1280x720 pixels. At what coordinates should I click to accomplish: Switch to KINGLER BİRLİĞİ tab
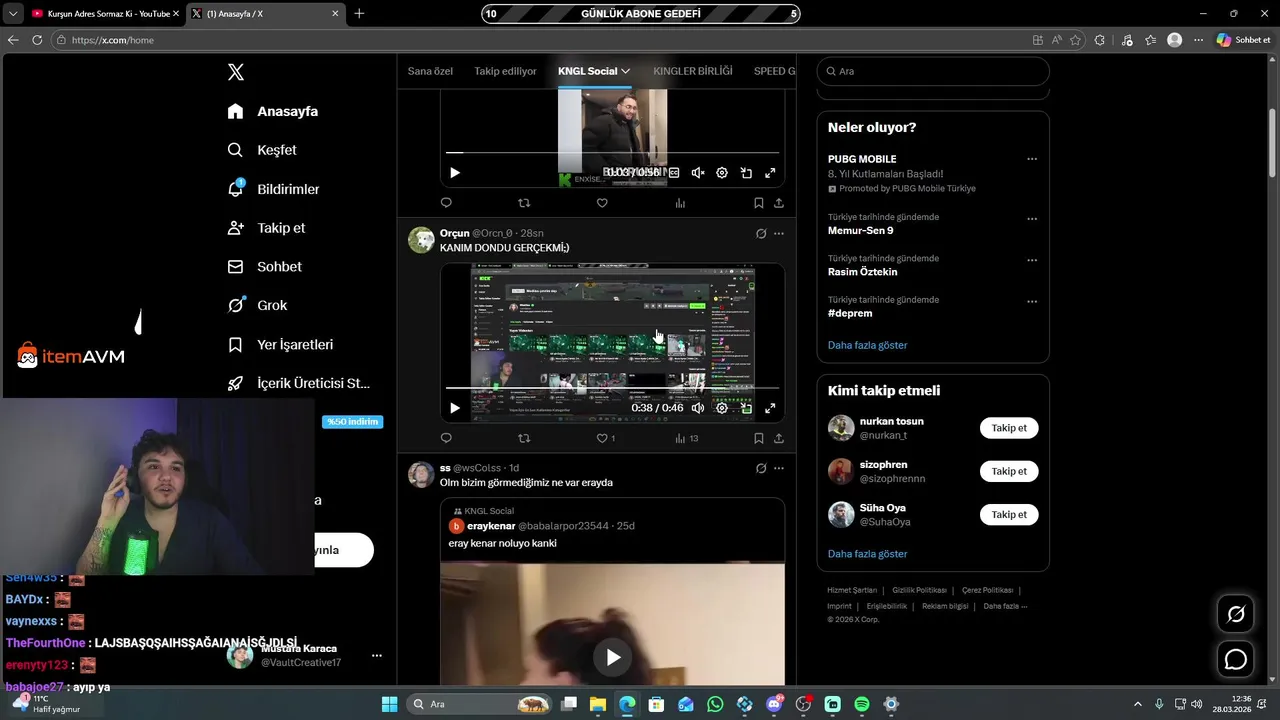(x=693, y=71)
